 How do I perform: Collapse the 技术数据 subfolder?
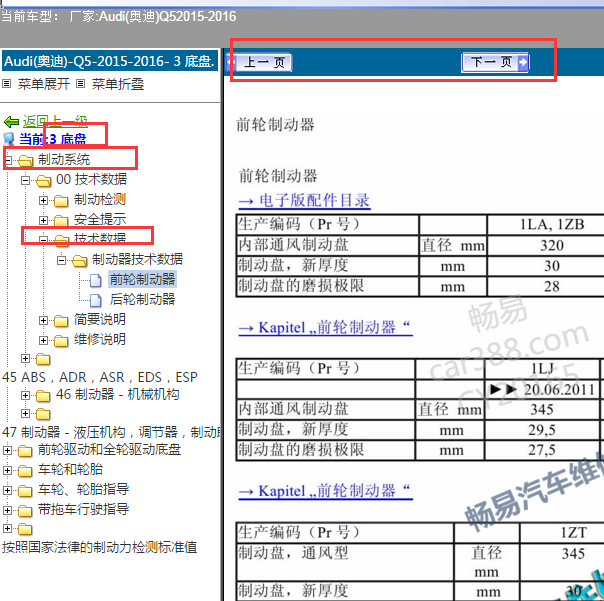click(x=44, y=240)
